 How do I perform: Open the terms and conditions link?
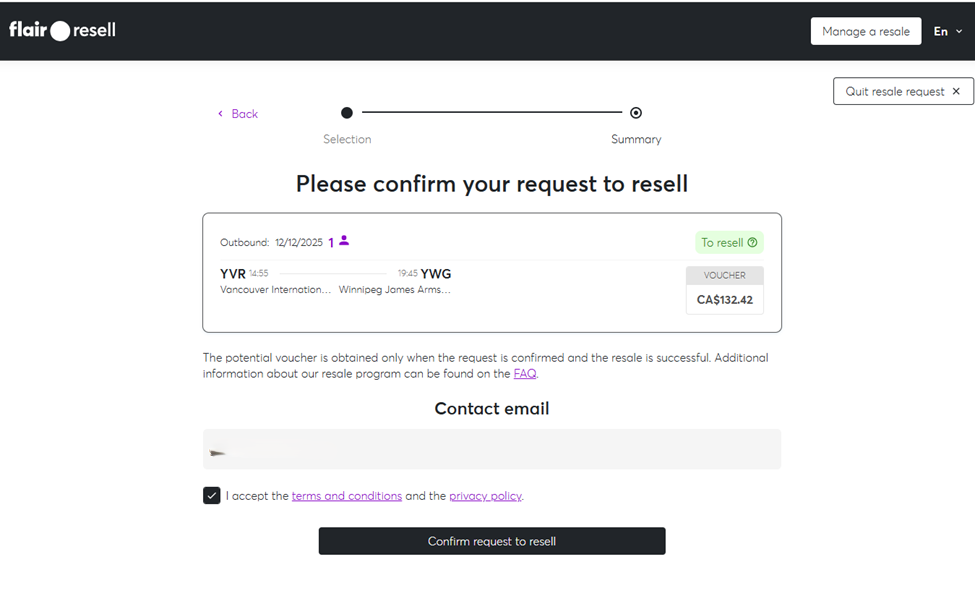(346, 495)
